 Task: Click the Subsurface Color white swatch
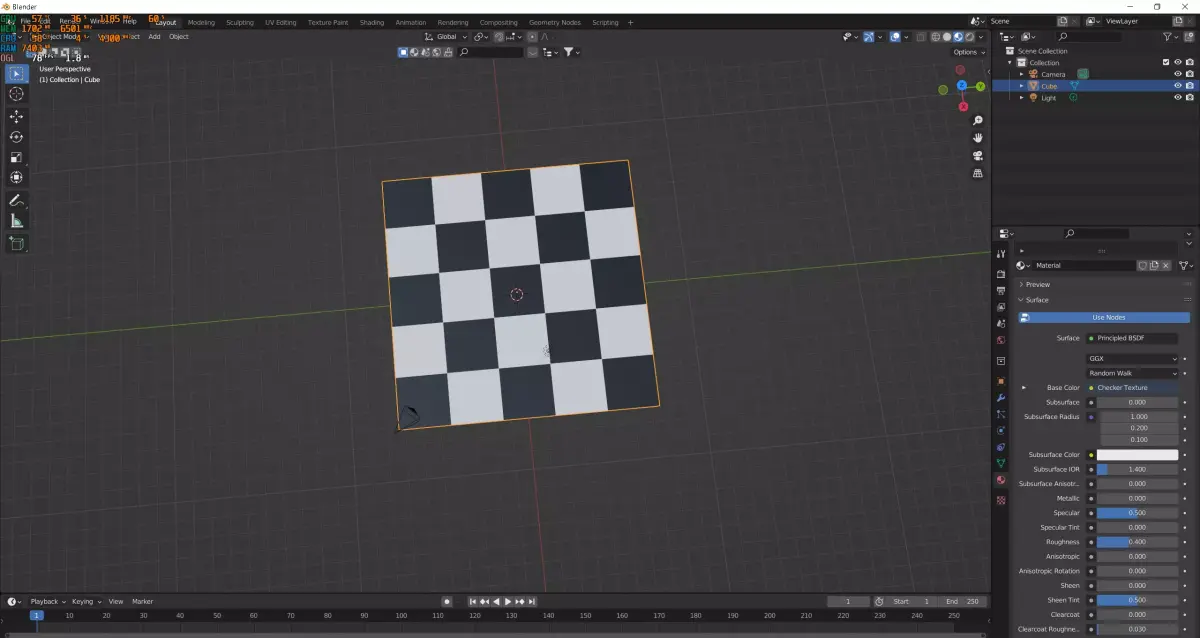(1138, 455)
